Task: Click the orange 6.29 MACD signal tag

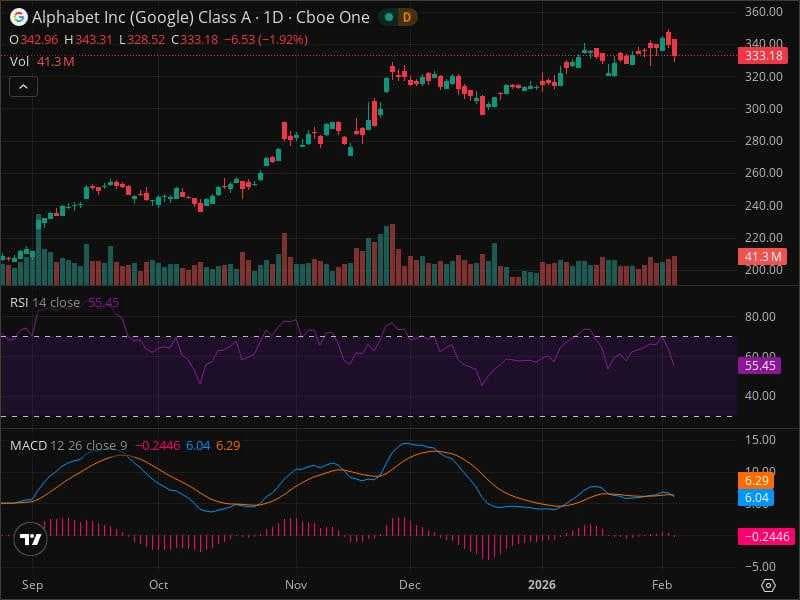Action: pyautogui.click(x=756, y=481)
